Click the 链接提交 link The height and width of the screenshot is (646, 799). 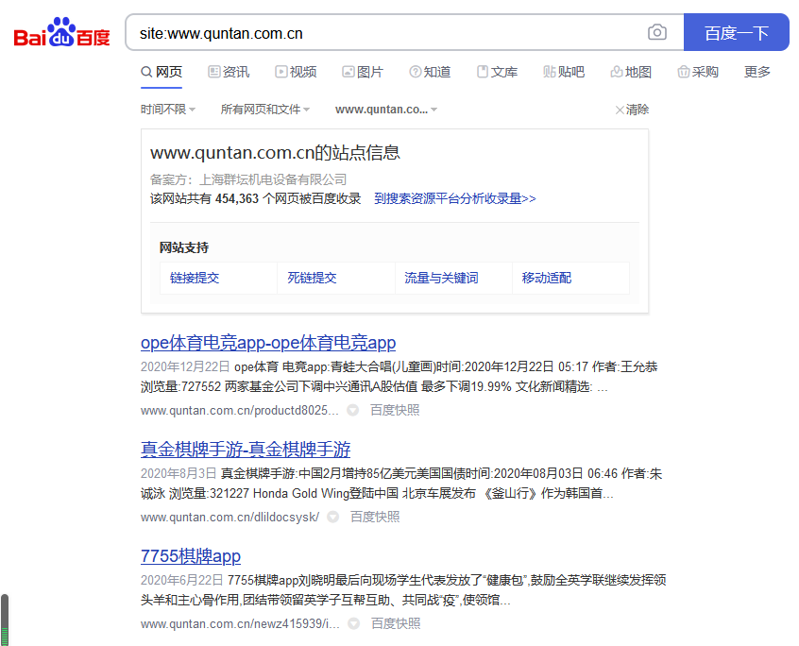(x=195, y=278)
